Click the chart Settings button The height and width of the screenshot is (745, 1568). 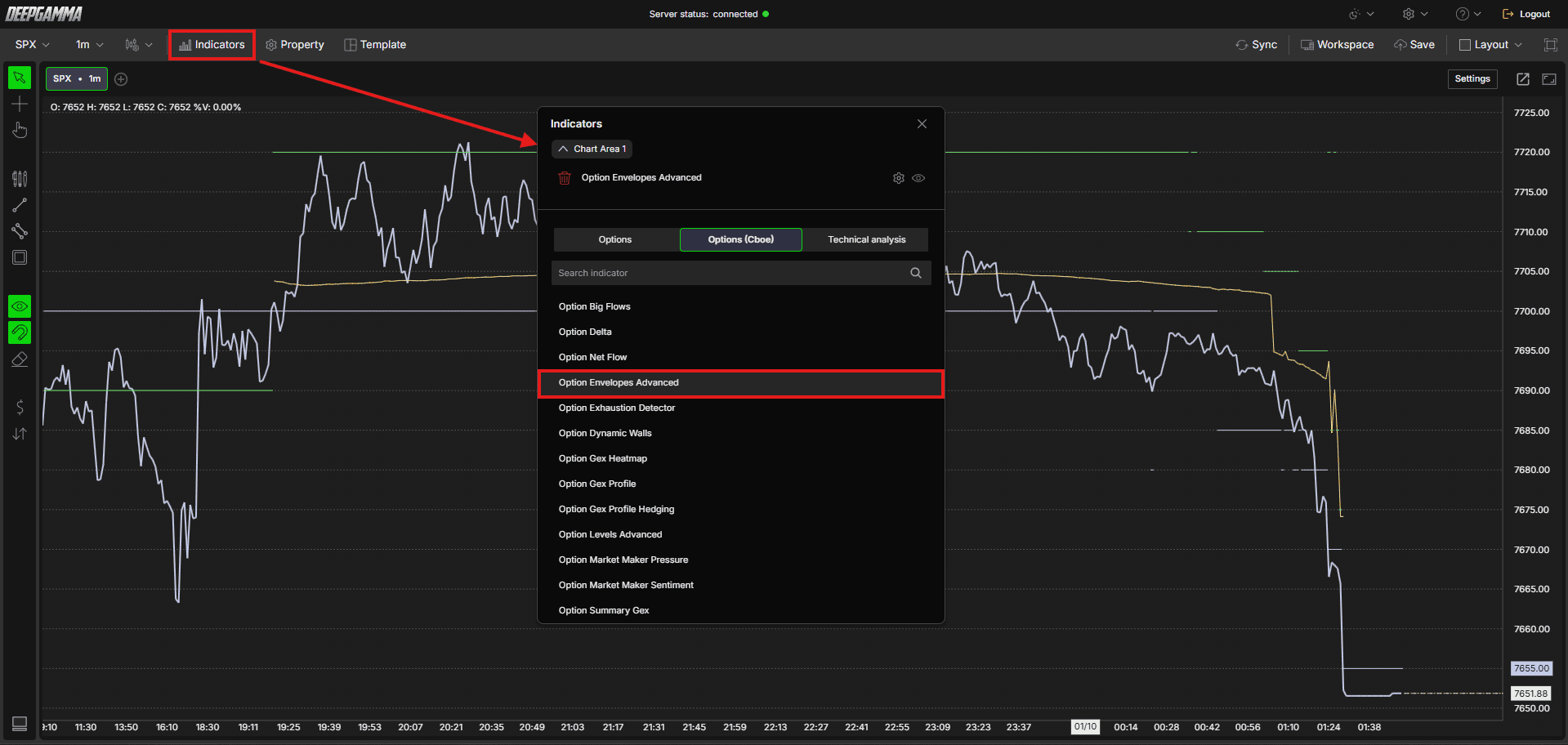pyautogui.click(x=1472, y=79)
